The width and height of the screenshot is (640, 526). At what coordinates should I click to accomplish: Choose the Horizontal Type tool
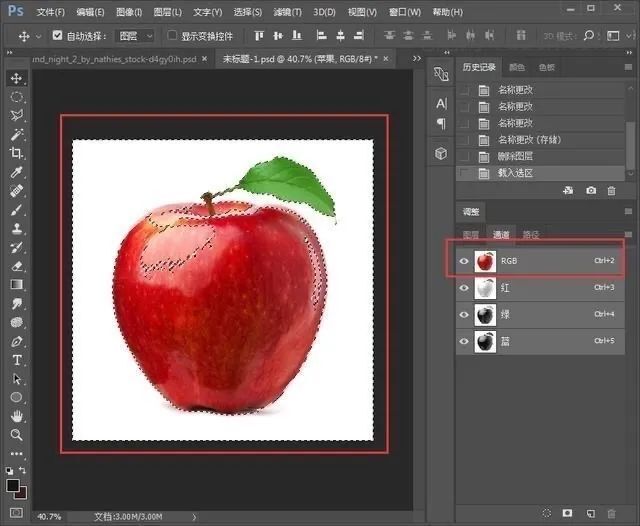pyautogui.click(x=17, y=360)
